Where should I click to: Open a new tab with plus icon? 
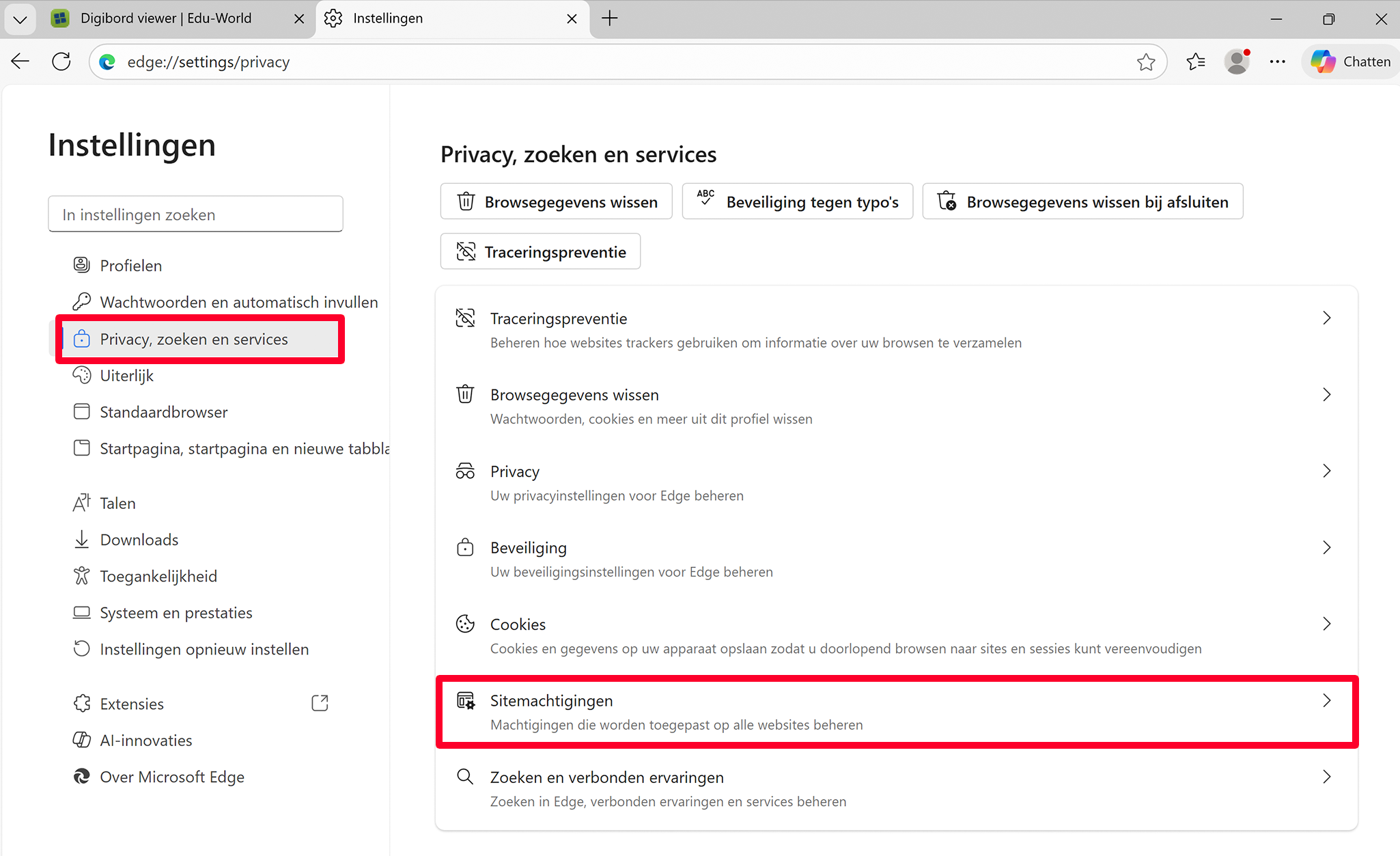point(610,18)
